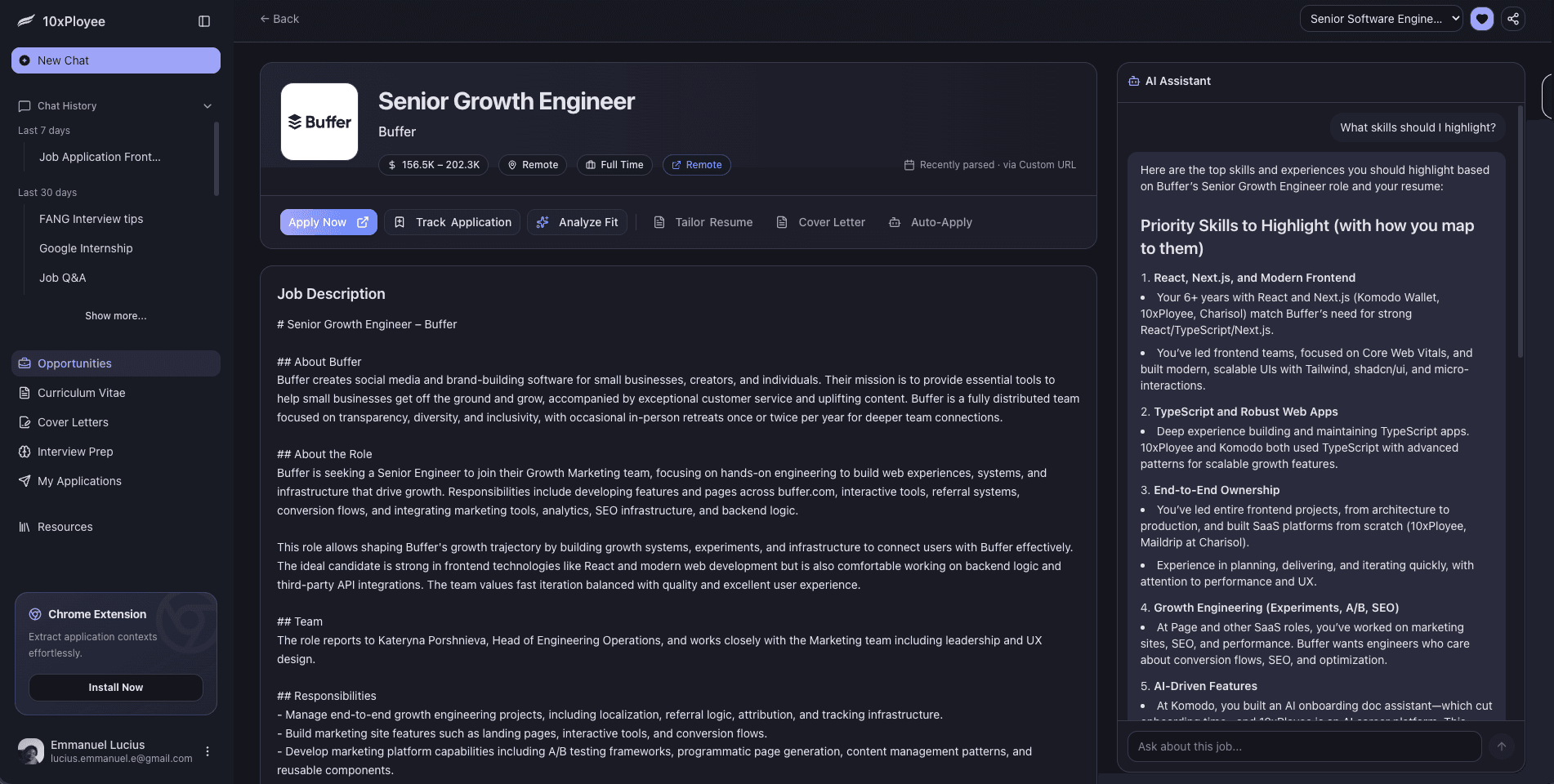Run Analyze Fit on job
1554x784 pixels.
577,222
